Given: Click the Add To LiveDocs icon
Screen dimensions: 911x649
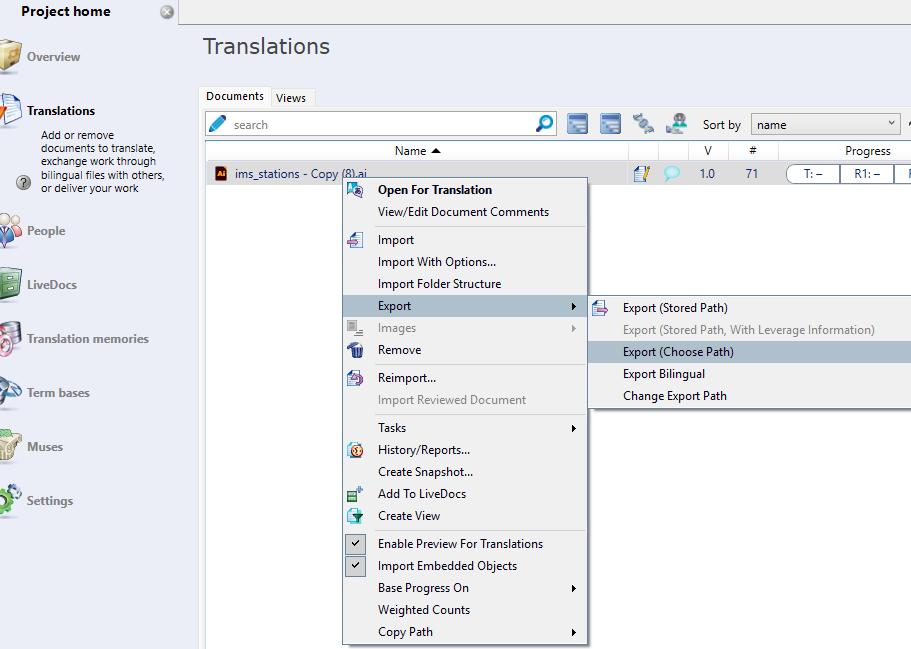Looking at the screenshot, I should pos(355,494).
